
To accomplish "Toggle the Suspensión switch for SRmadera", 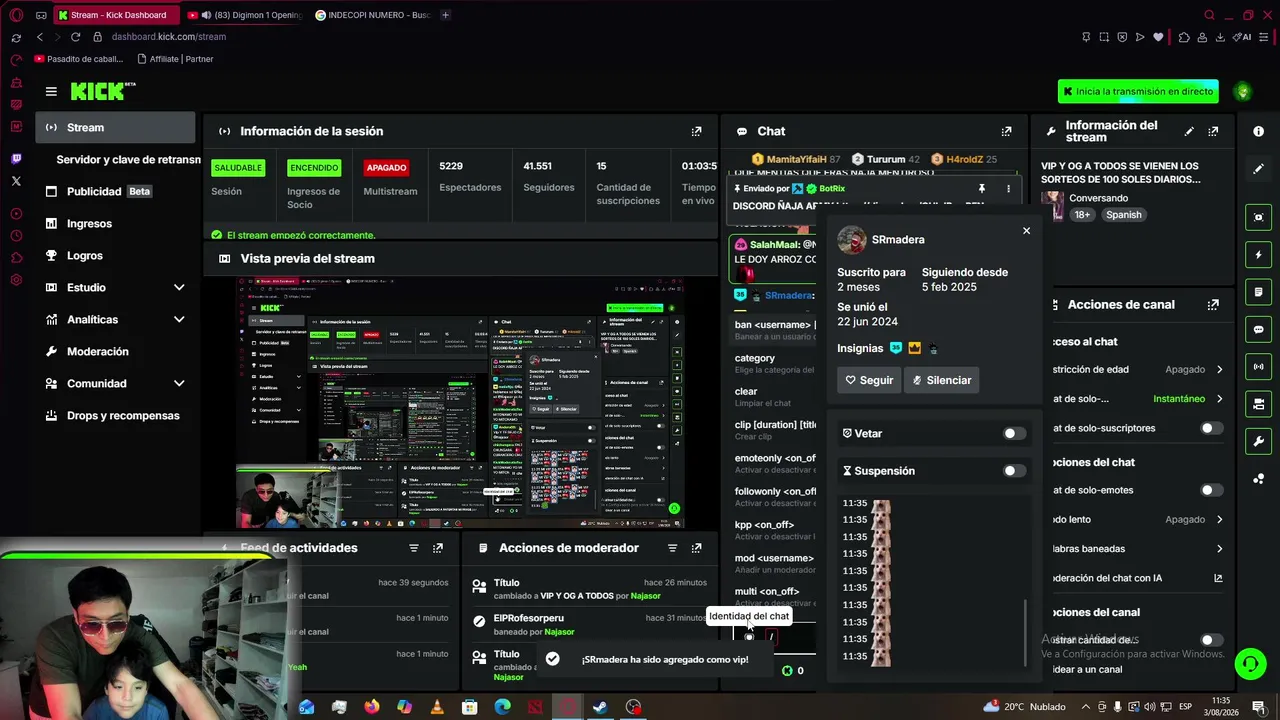I will [x=1014, y=471].
